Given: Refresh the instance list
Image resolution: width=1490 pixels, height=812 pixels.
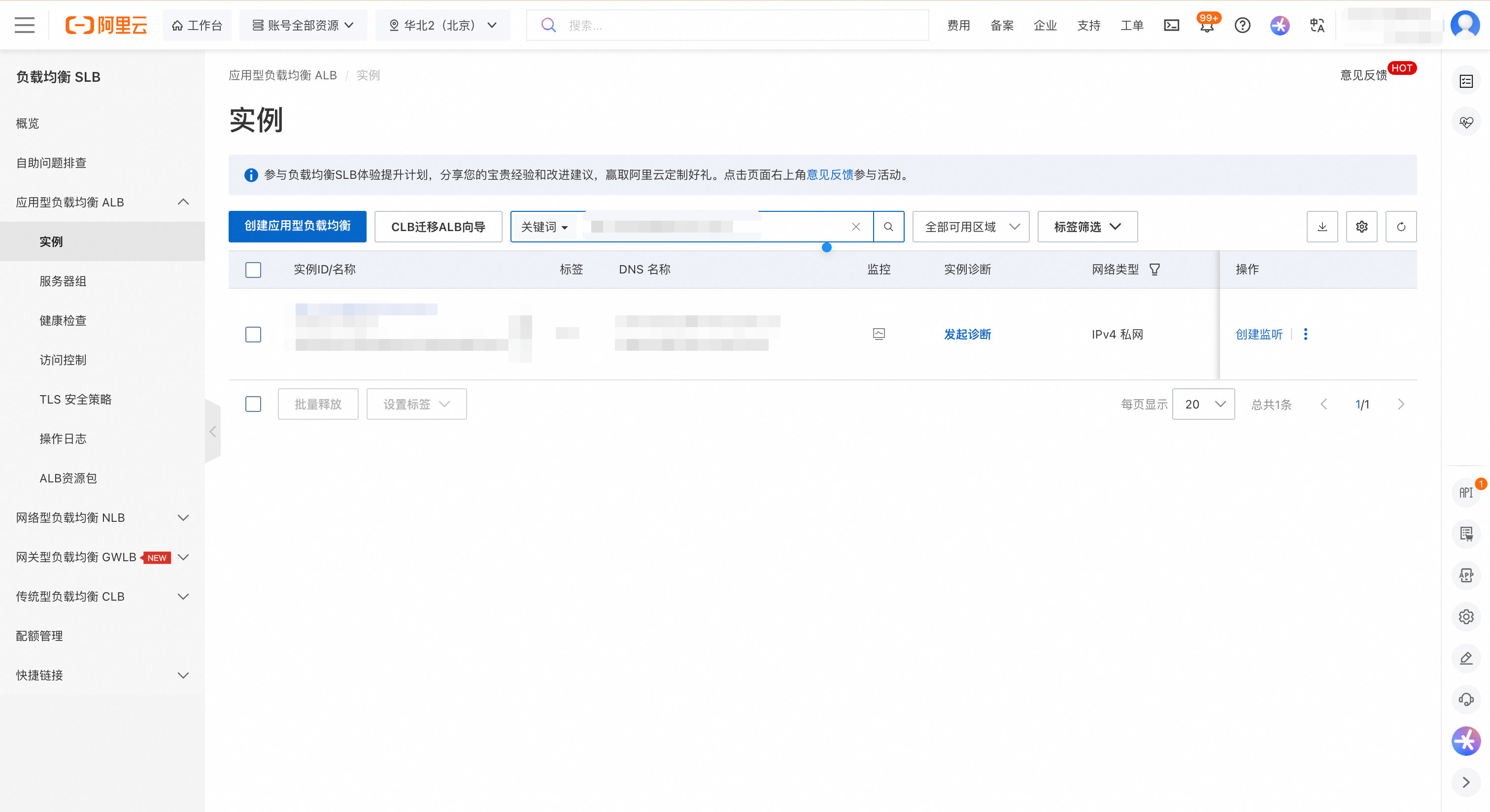Looking at the screenshot, I should pyautogui.click(x=1400, y=227).
